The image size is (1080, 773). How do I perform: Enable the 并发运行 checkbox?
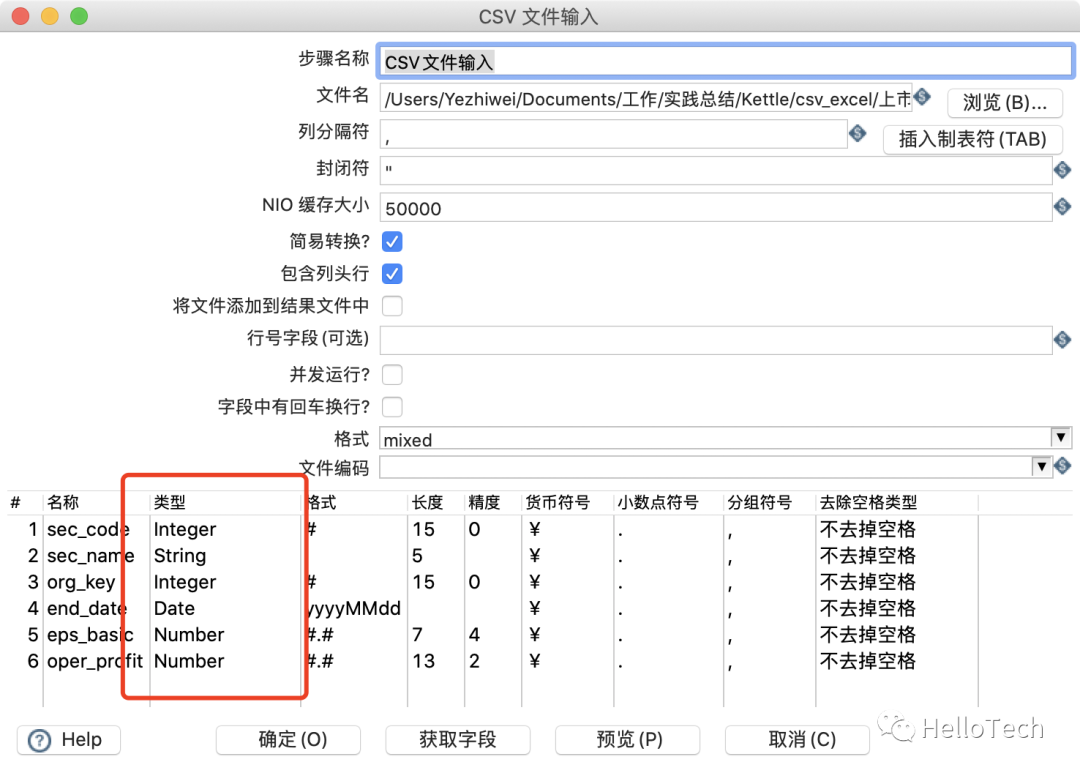[x=393, y=375]
